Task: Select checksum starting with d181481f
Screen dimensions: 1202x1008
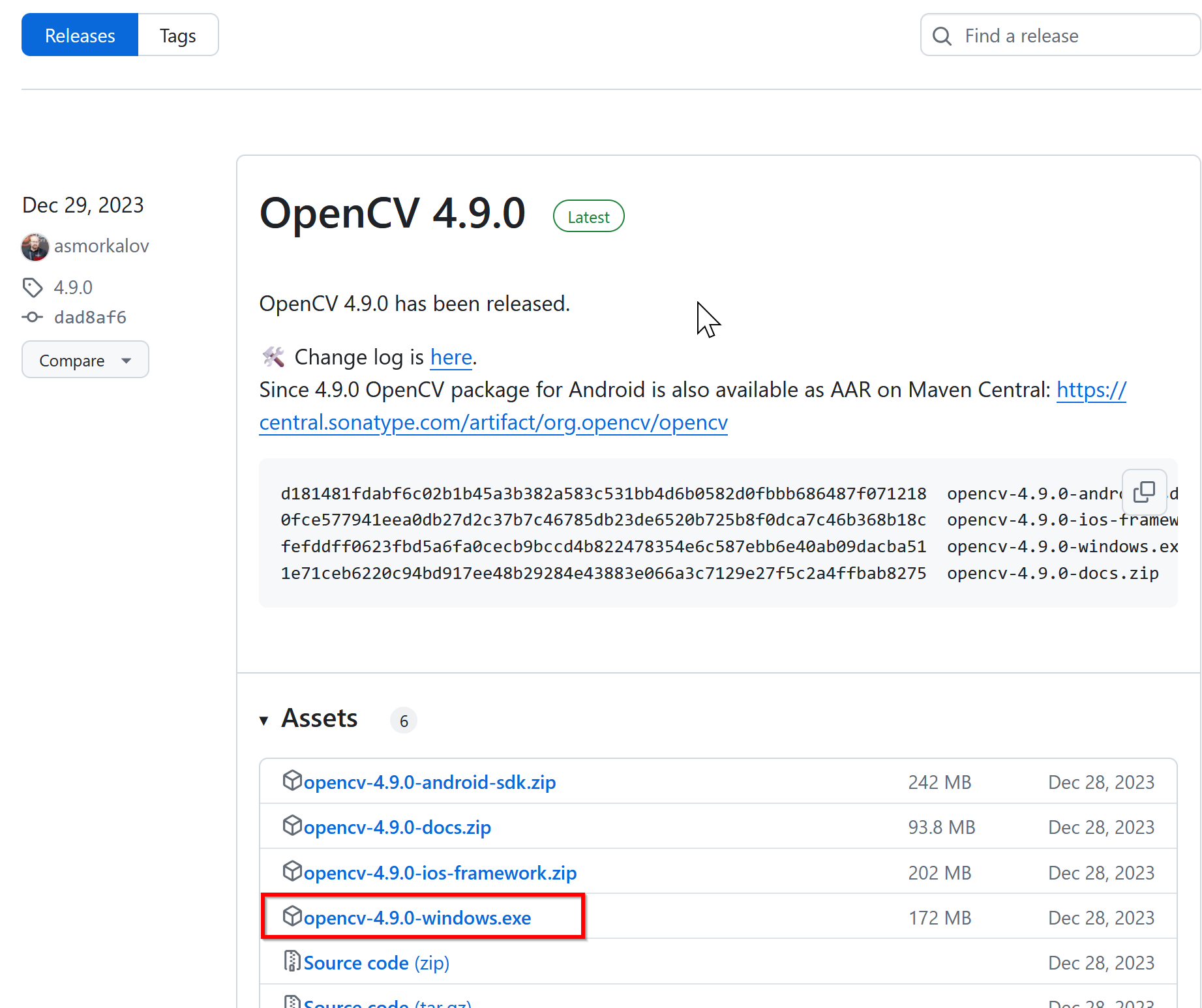Action: click(x=603, y=494)
